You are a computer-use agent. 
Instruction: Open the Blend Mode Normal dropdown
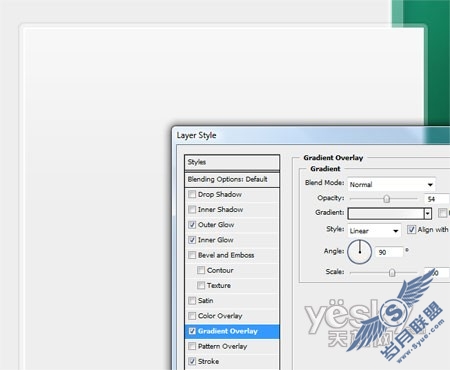391,184
